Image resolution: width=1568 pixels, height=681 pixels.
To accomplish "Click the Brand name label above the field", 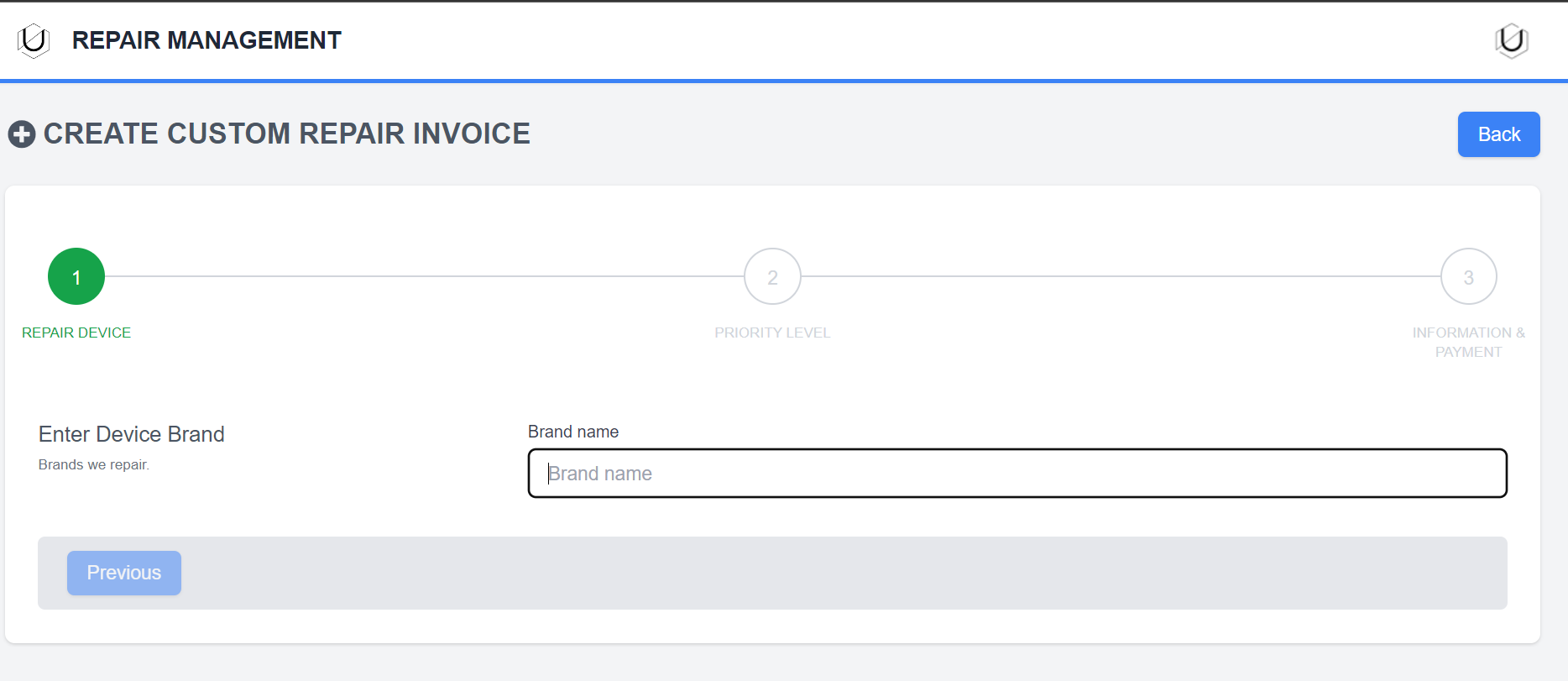I will point(573,432).
